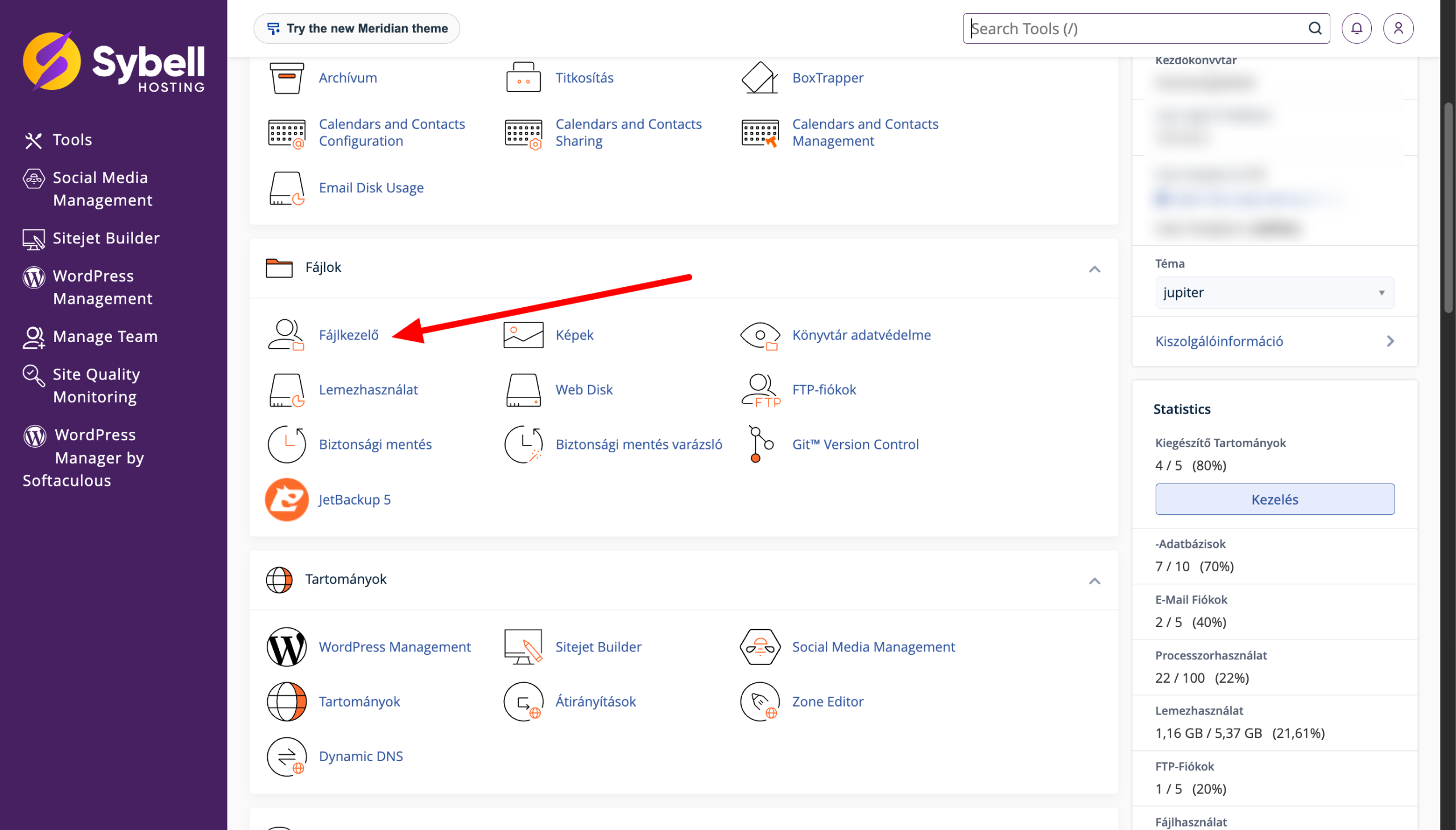1456x830 pixels.
Task: Open the Képek images icon
Action: point(523,335)
